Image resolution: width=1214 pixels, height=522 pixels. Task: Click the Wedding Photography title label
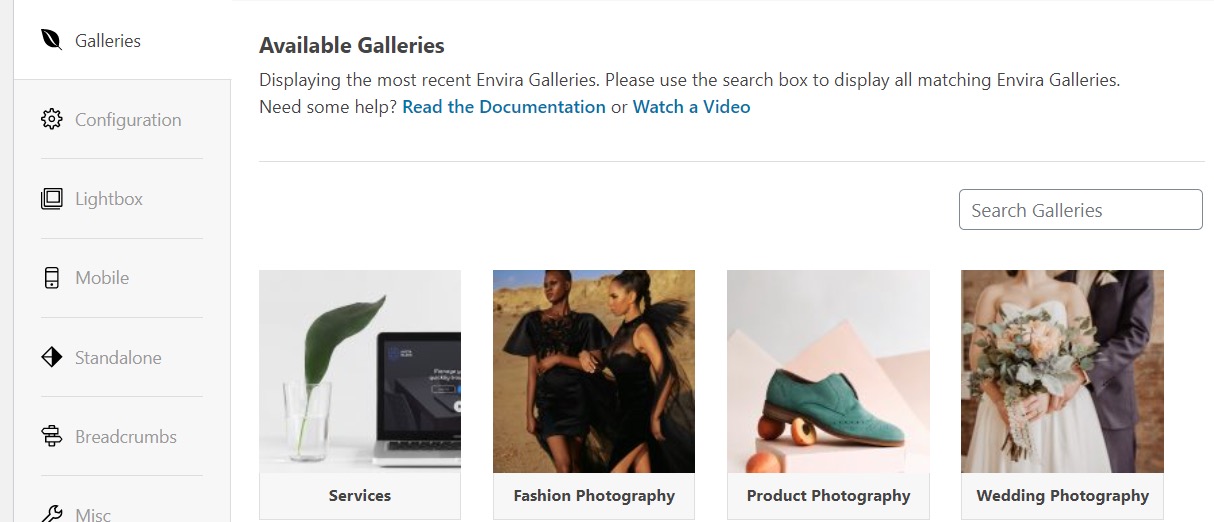pyautogui.click(x=1062, y=495)
